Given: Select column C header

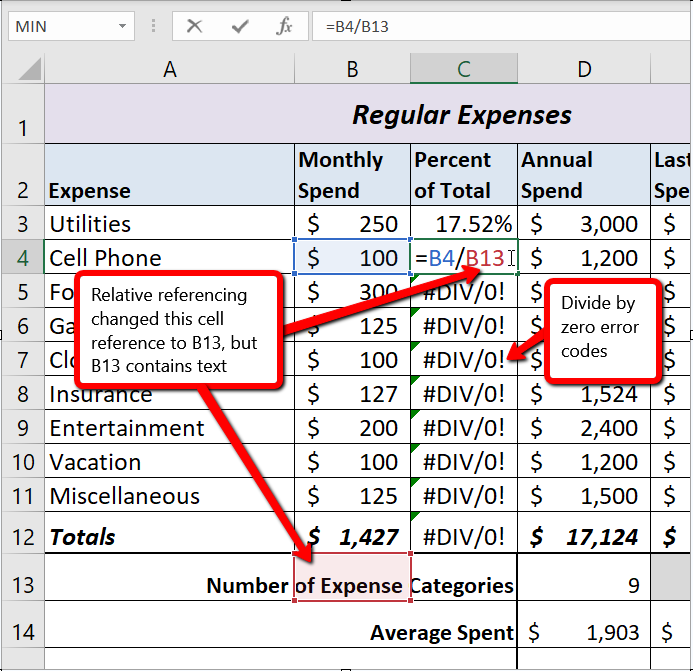Looking at the screenshot, I should pos(464,69).
